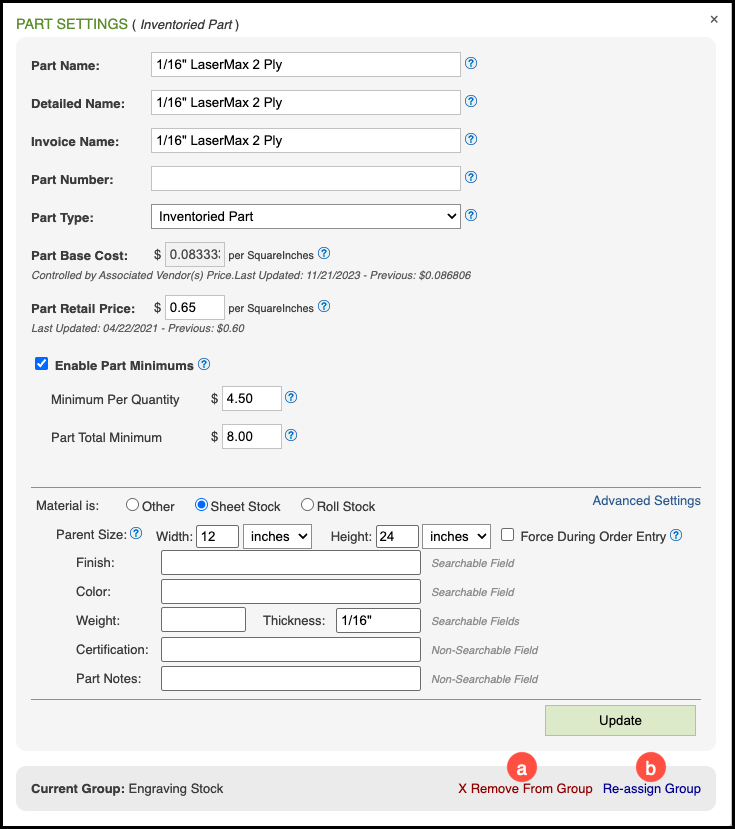Image resolution: width=735 pixels, height=829 pixels.
Task: Open help icon beside Parent Size
Action: [x=136, y=533]
